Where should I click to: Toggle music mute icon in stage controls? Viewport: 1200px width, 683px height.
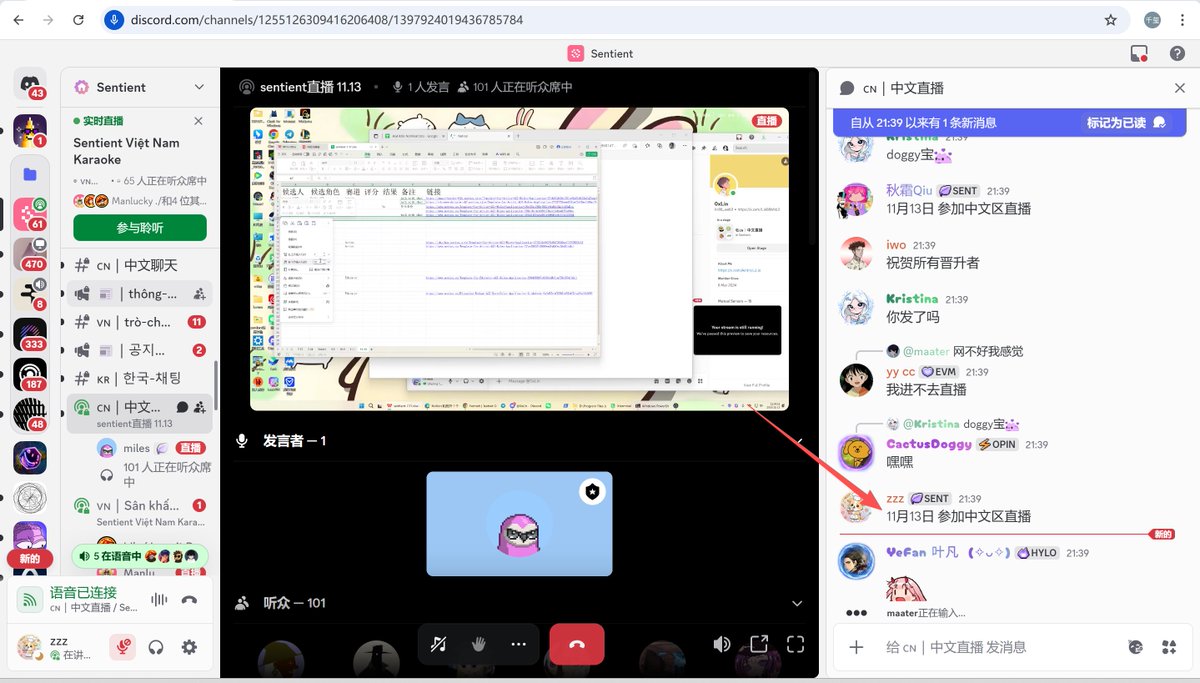pyautogui.click(x=438, y=644)
